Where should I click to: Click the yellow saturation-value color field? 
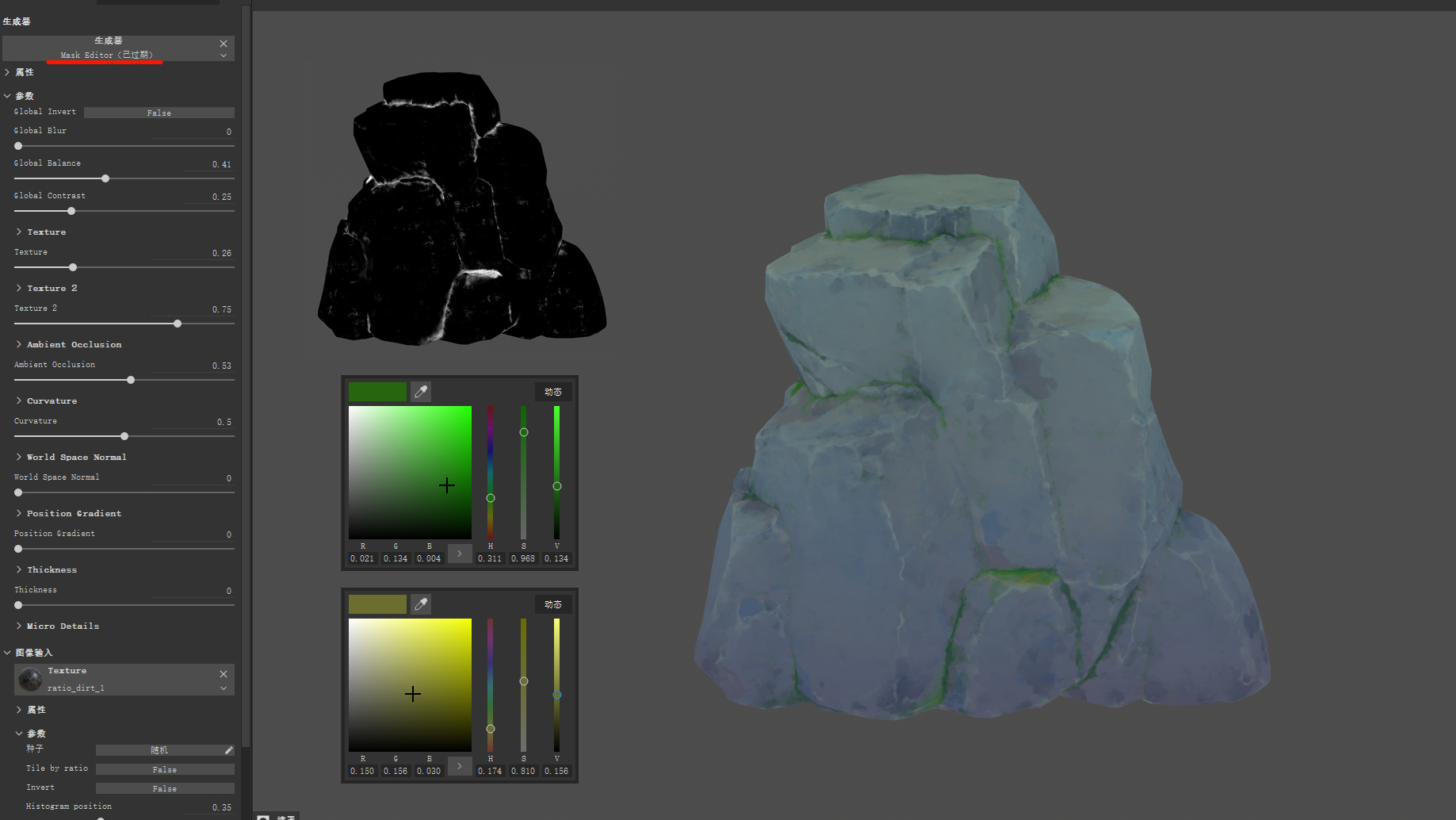[410, 685]
